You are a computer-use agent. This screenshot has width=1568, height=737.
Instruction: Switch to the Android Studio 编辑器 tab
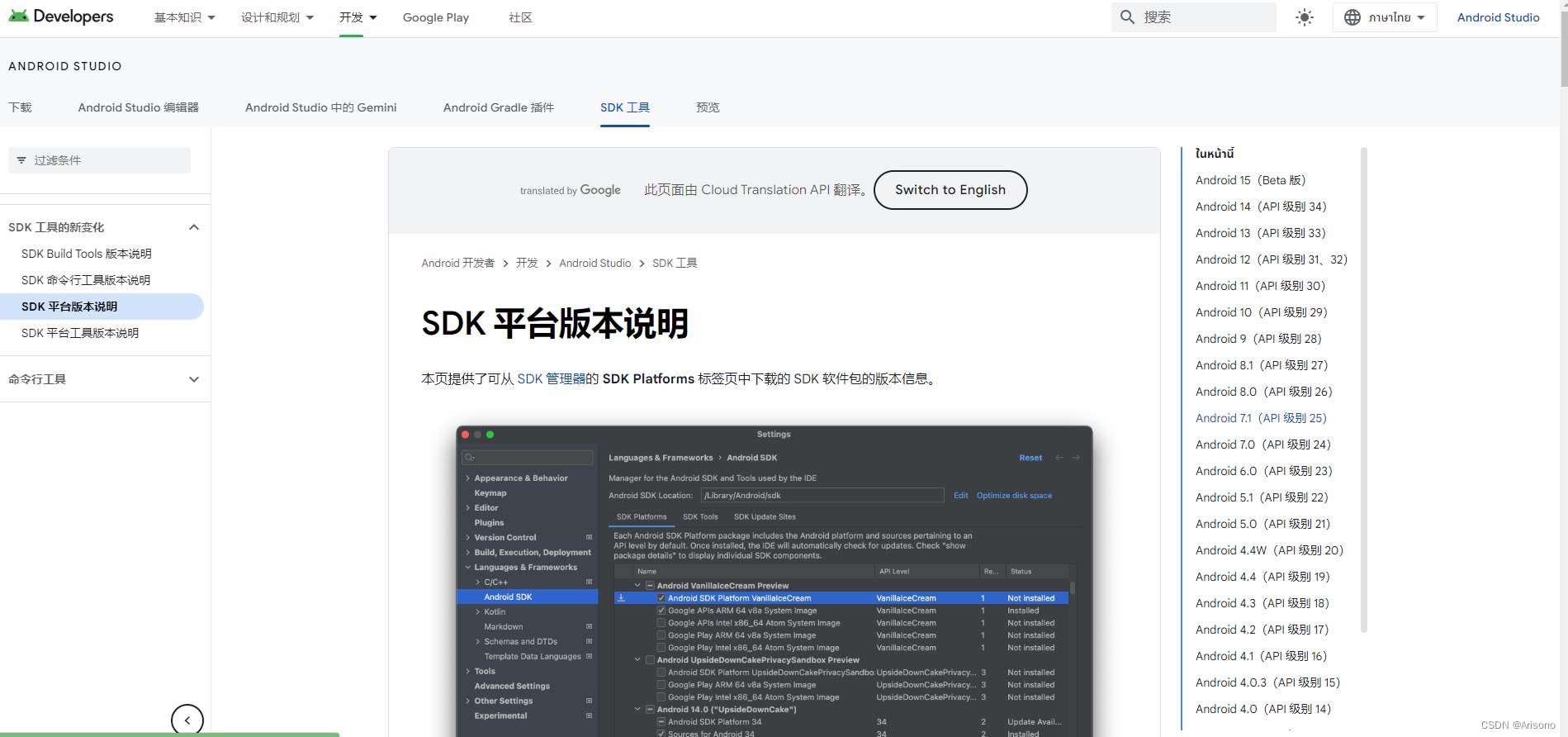click(139, 107)
